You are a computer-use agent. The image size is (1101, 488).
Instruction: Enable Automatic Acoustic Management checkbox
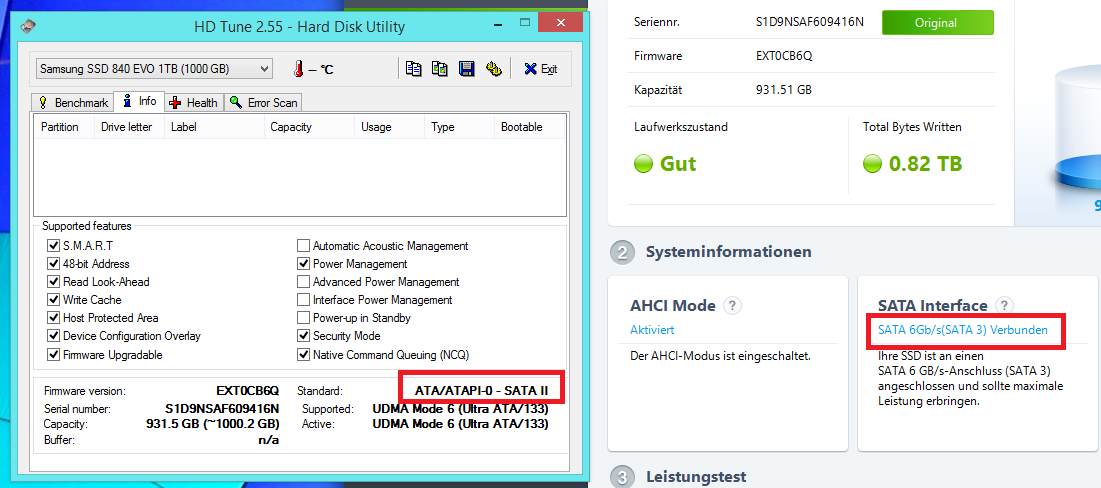(303, 246)
